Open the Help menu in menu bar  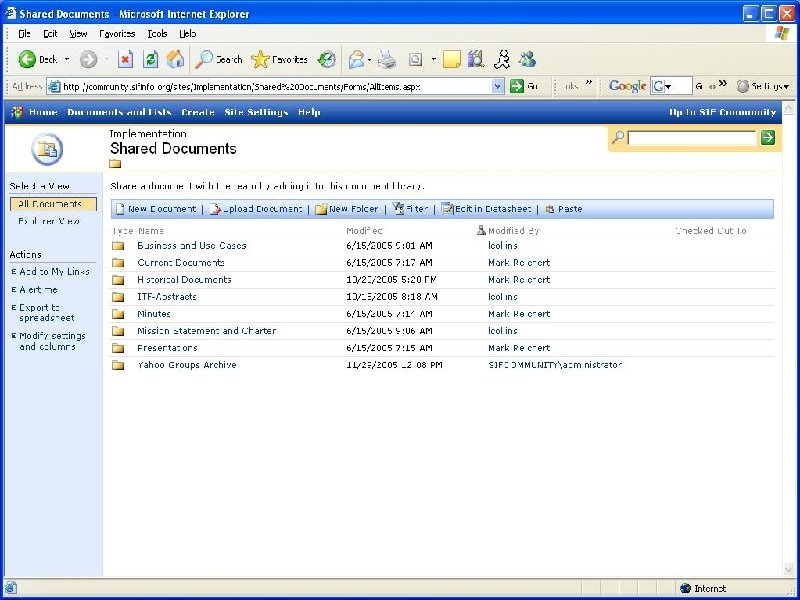[187, 34]
